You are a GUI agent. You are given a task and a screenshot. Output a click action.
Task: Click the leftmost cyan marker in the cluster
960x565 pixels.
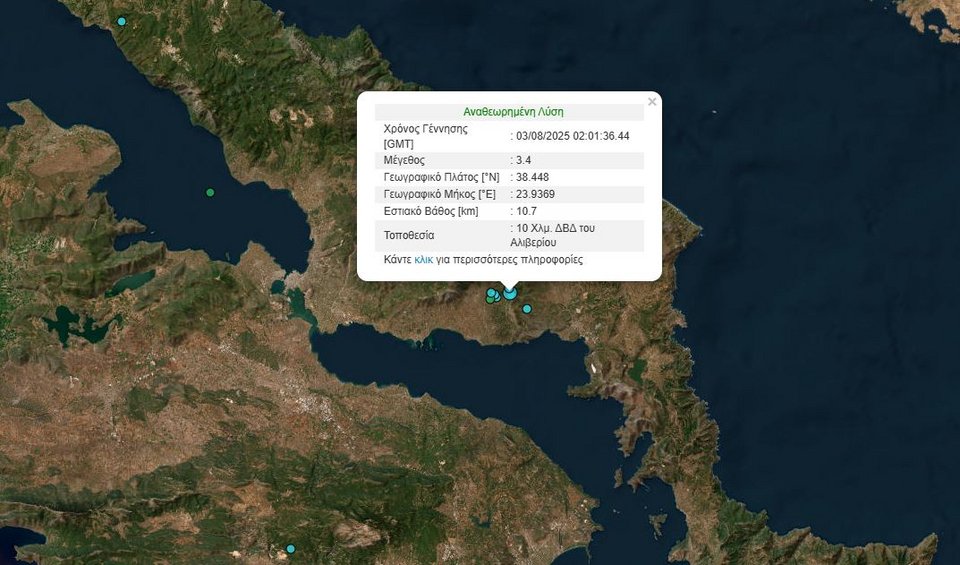click(490, 293)
